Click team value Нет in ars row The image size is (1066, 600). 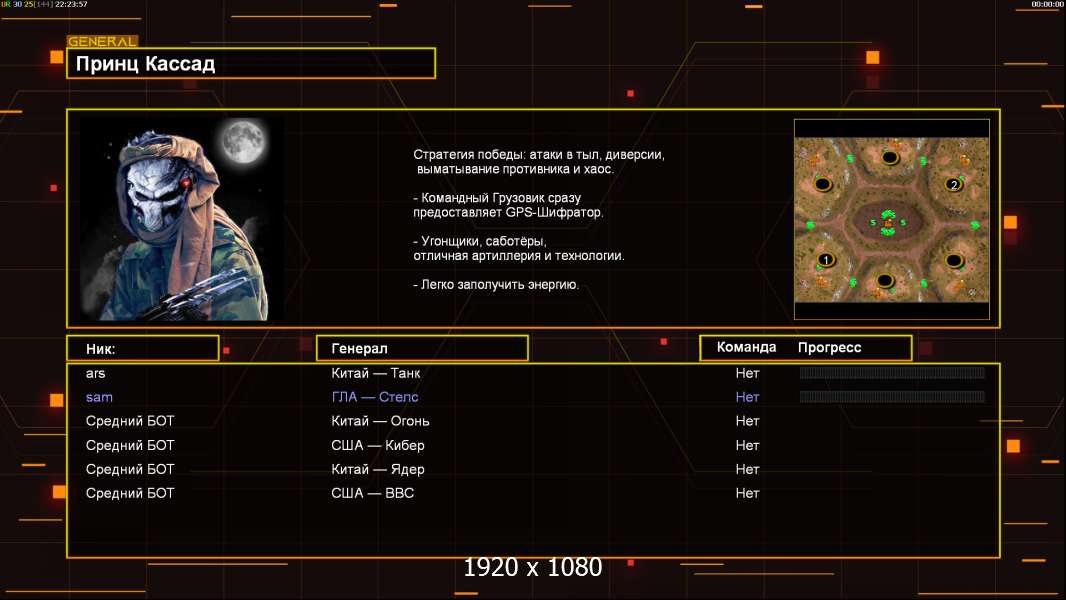(x=747, y=373)
